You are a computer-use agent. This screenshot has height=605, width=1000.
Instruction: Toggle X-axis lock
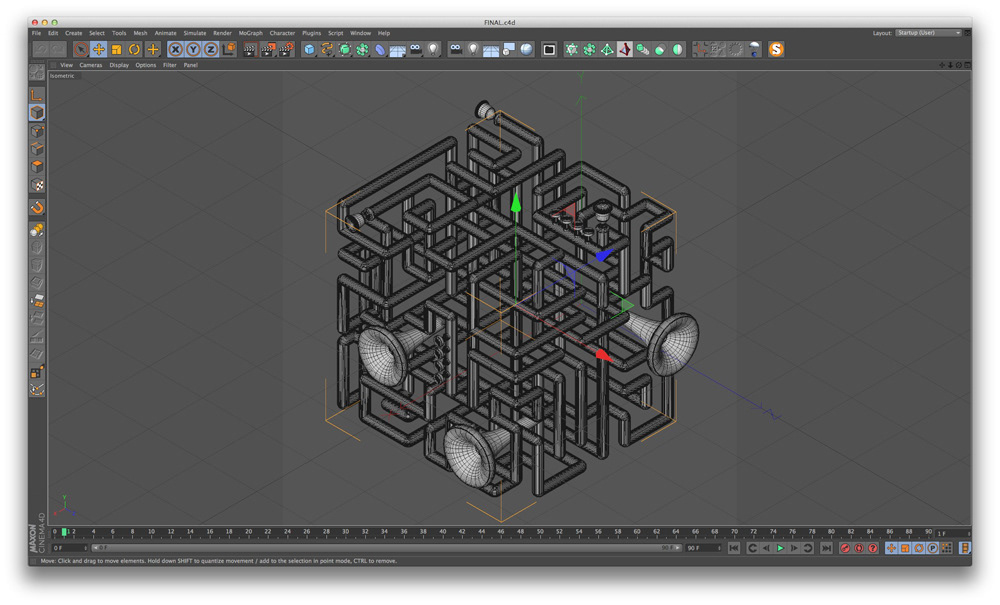175,49
